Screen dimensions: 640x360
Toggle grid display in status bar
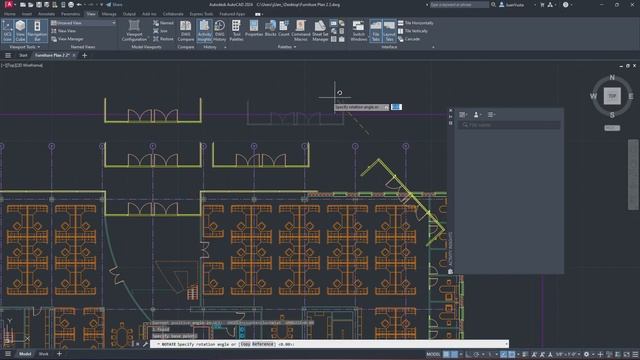pyautogui.click(x=447, y=354)
